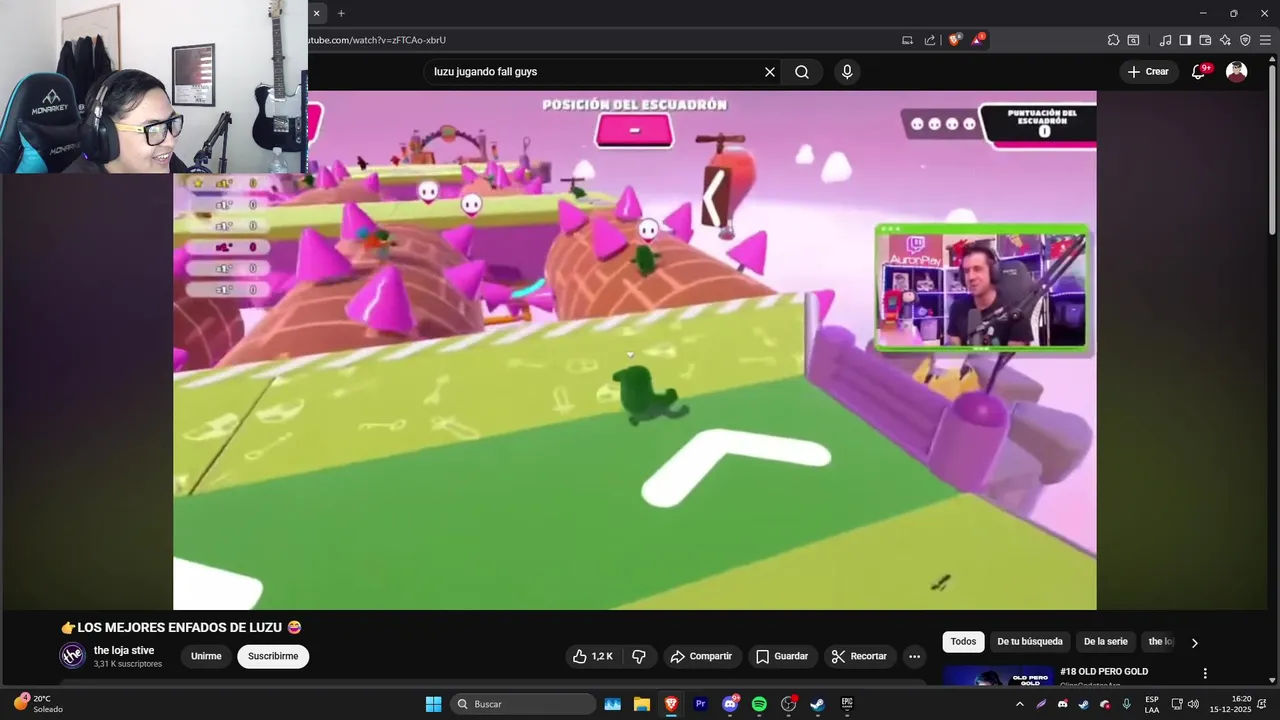This screenshot has width=1280, height=720.
Task: Select the De la serie chip
Action: tap(1106, 641)
